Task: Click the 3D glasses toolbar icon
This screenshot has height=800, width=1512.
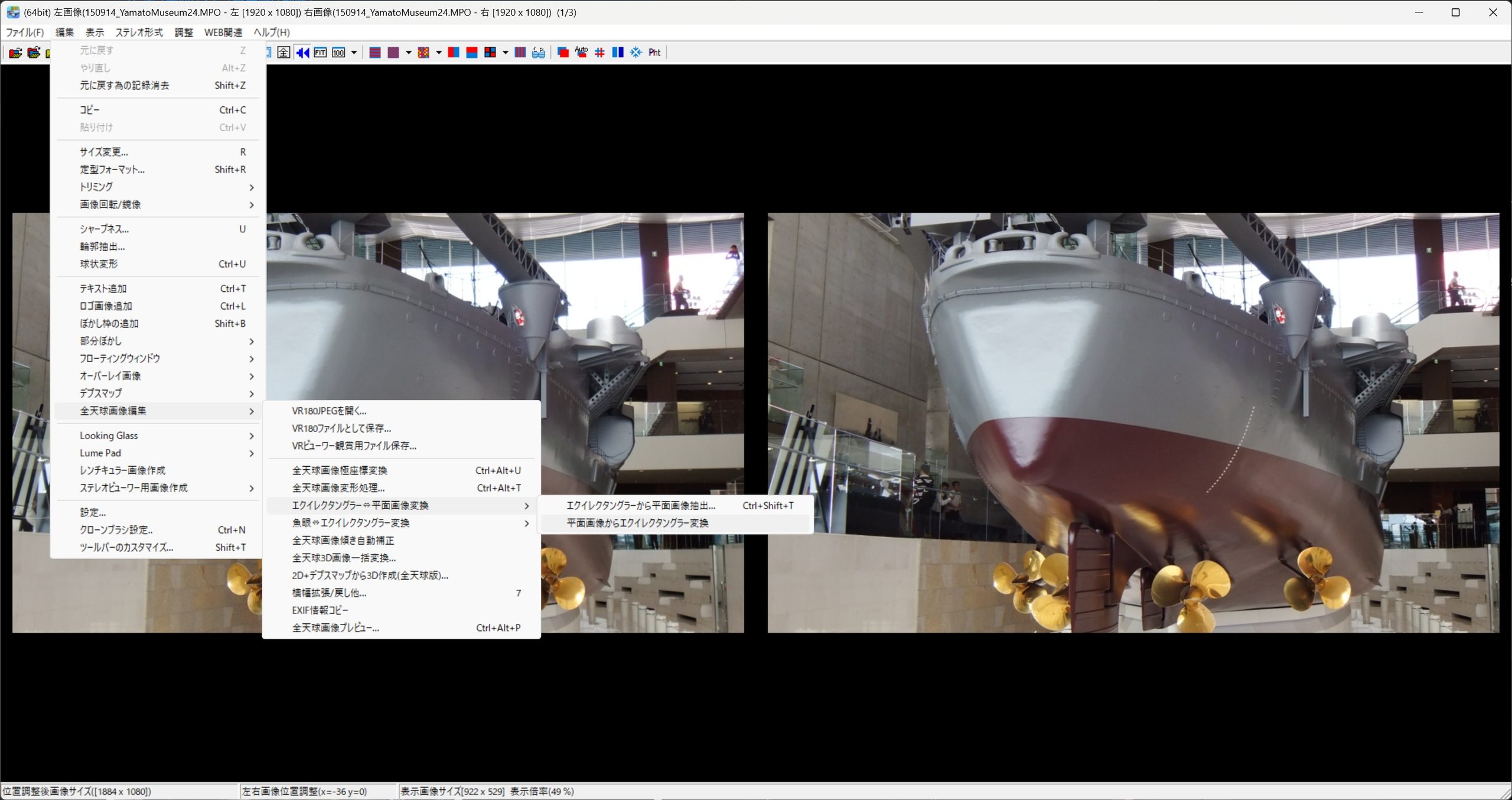Action: coord(539,53)
